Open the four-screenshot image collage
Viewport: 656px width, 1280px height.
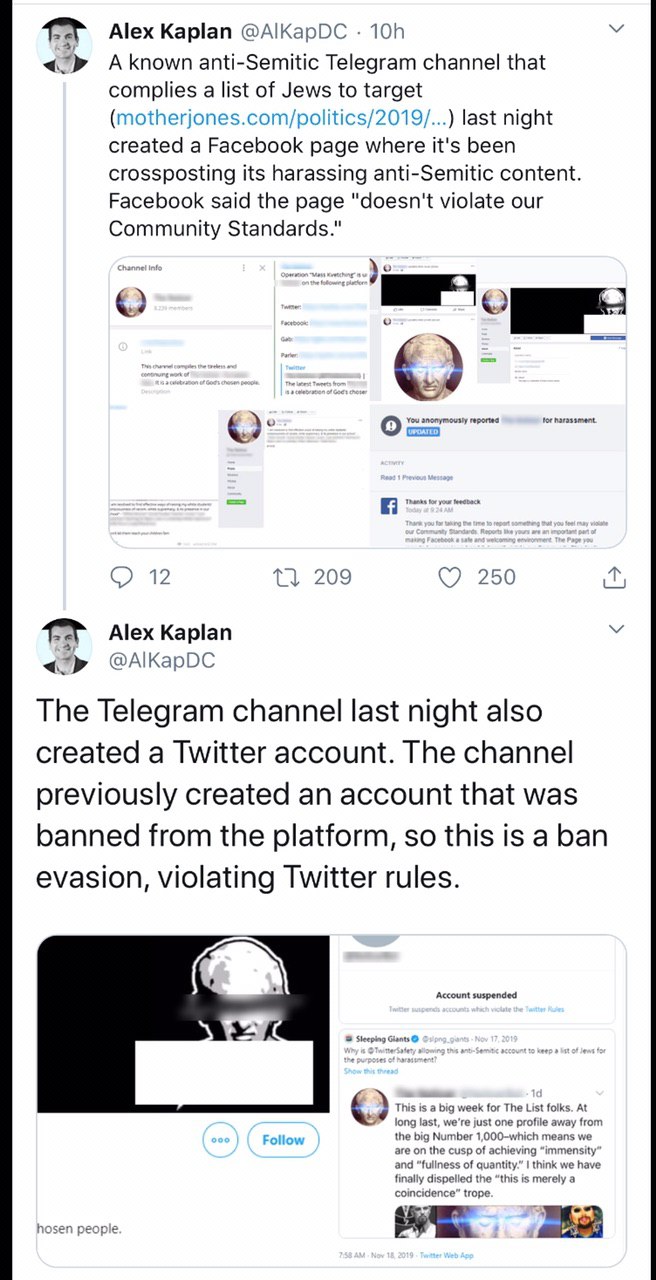pyautogui.click(x=367, y=402)
